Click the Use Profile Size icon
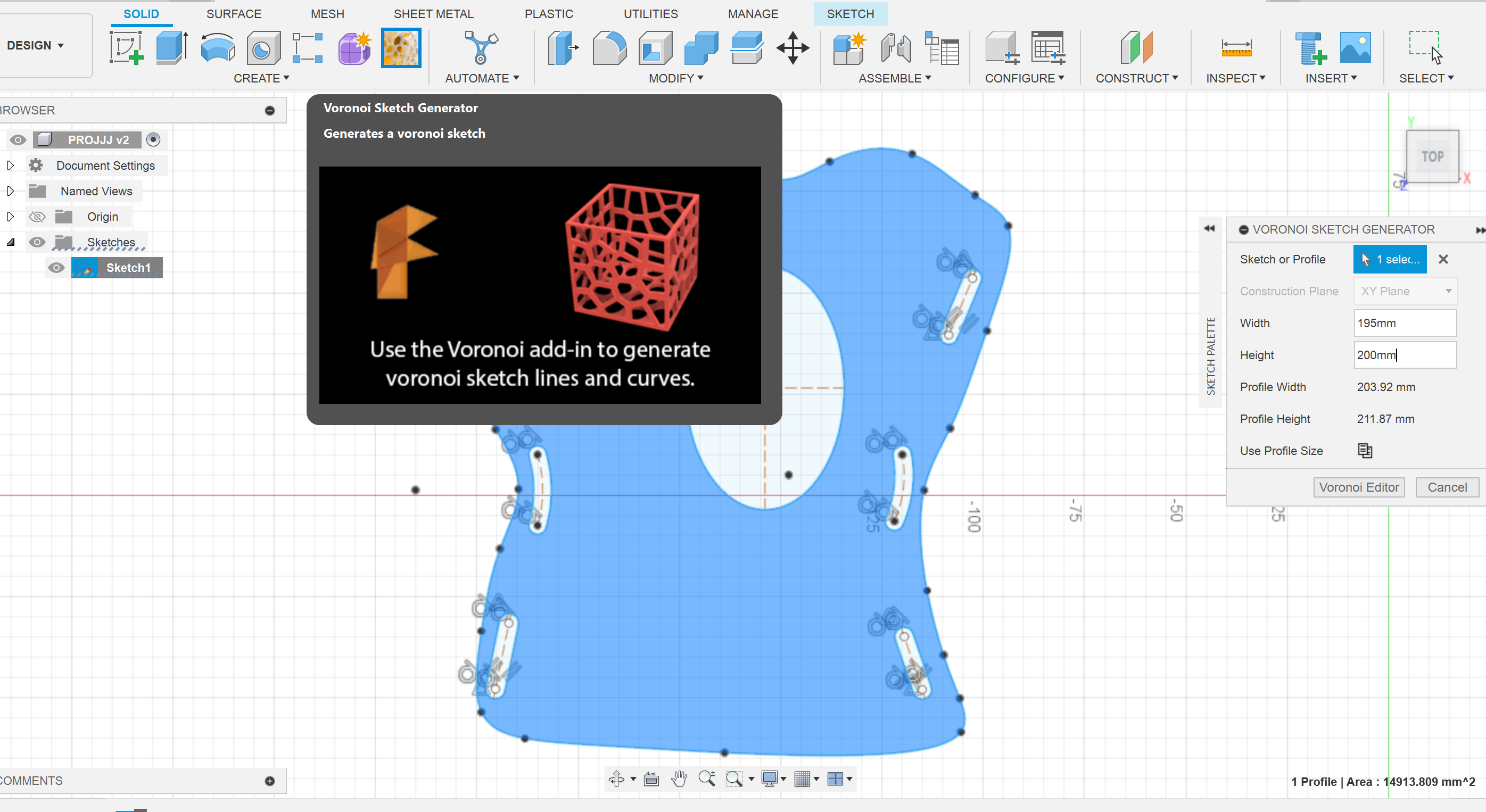The width and height of the screenshot is (1486, 812). (1364, 451)
